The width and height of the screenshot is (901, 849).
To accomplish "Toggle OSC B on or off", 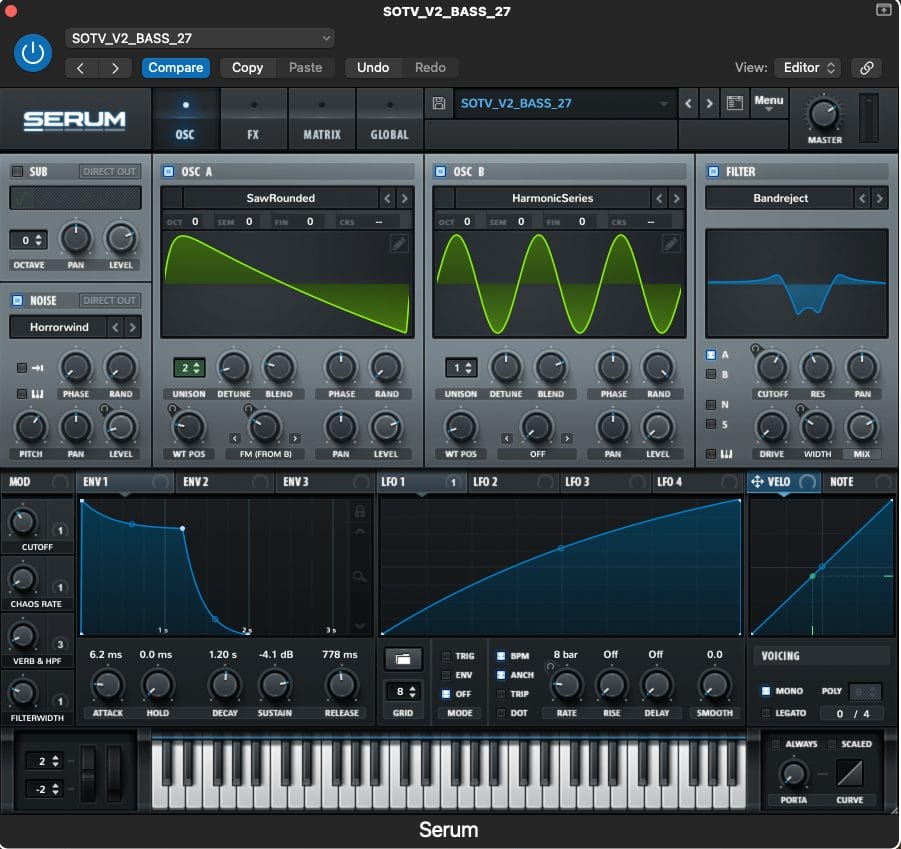I will coord(440,171).
